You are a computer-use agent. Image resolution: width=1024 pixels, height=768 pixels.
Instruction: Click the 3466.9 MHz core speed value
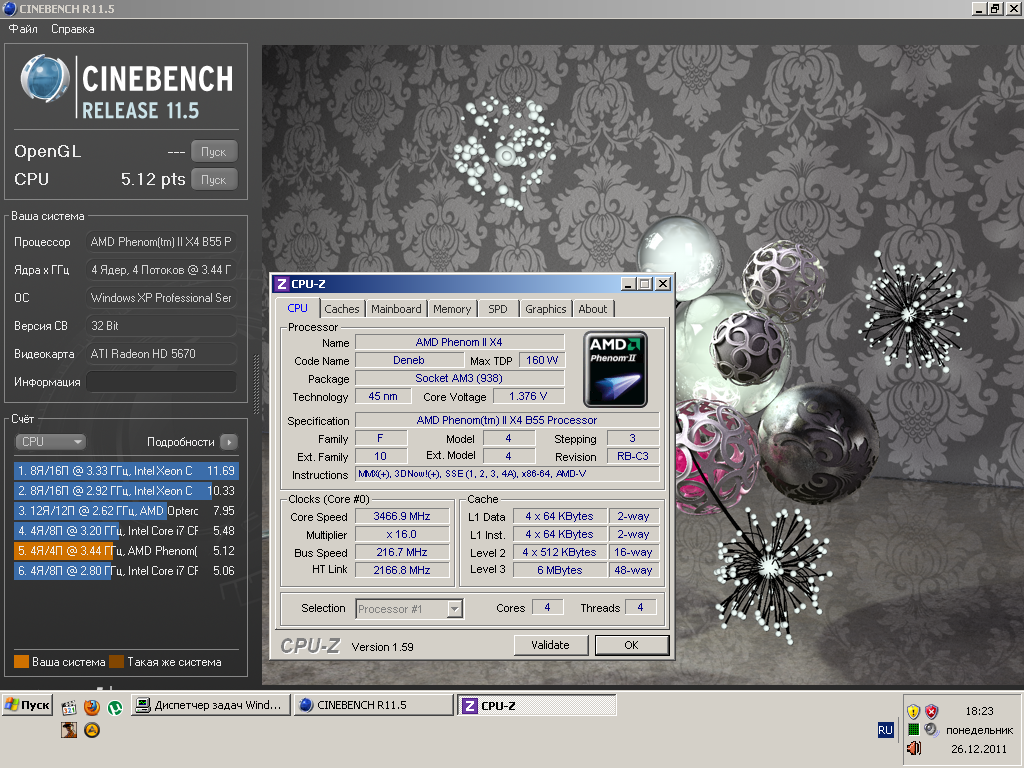click(x=402, y=517)
